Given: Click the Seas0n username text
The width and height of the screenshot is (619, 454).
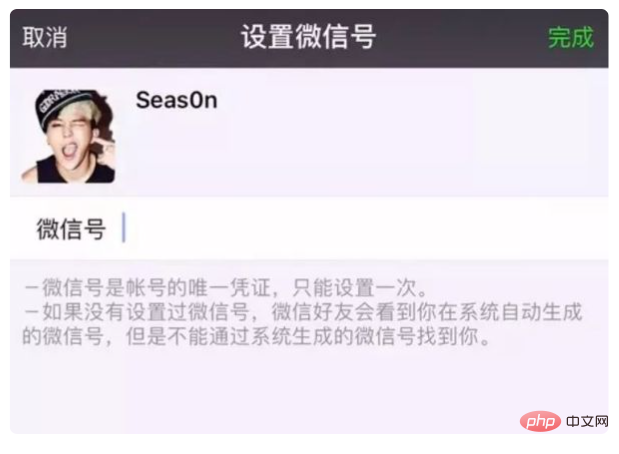Looking at the screenshot, I should (x=176, y=100).
